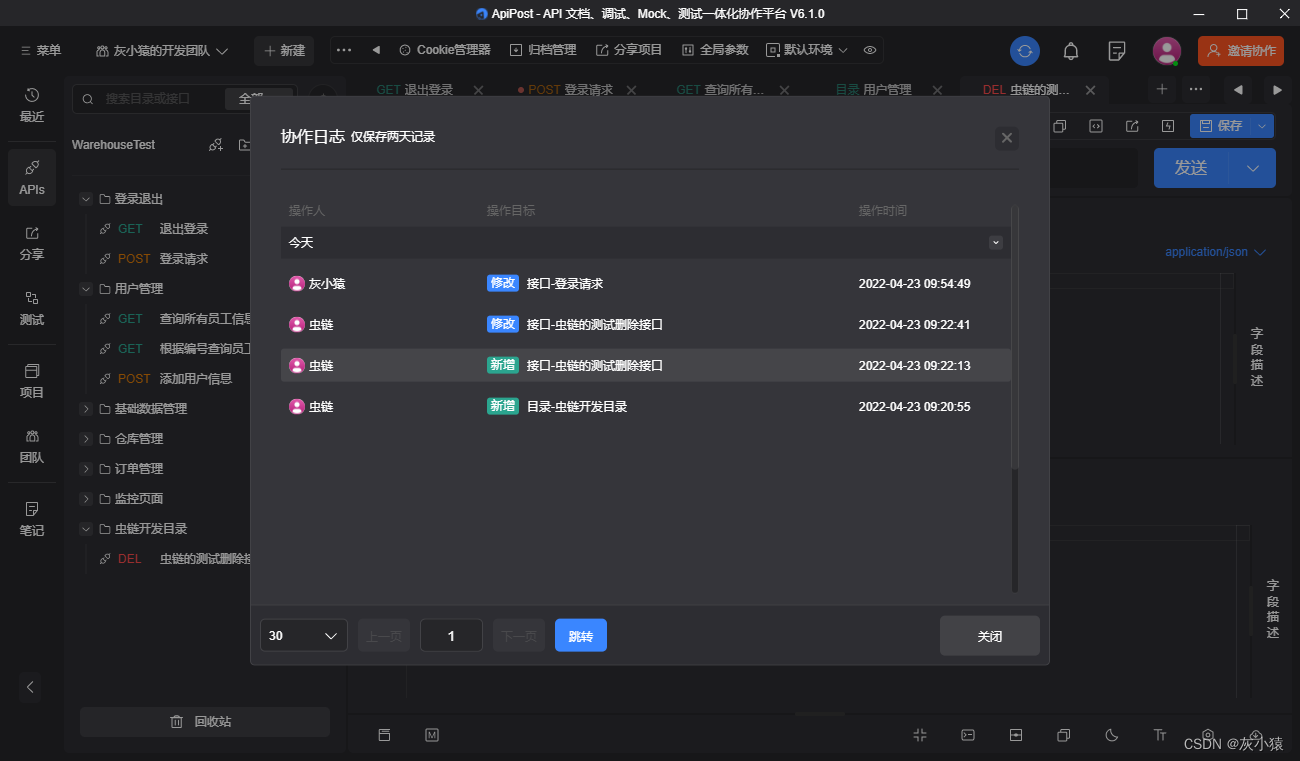The height and width of the screenshot is (761, 1300).
Task: Switch to the 目录 用户管理 tab
Action: coord(874,90)
